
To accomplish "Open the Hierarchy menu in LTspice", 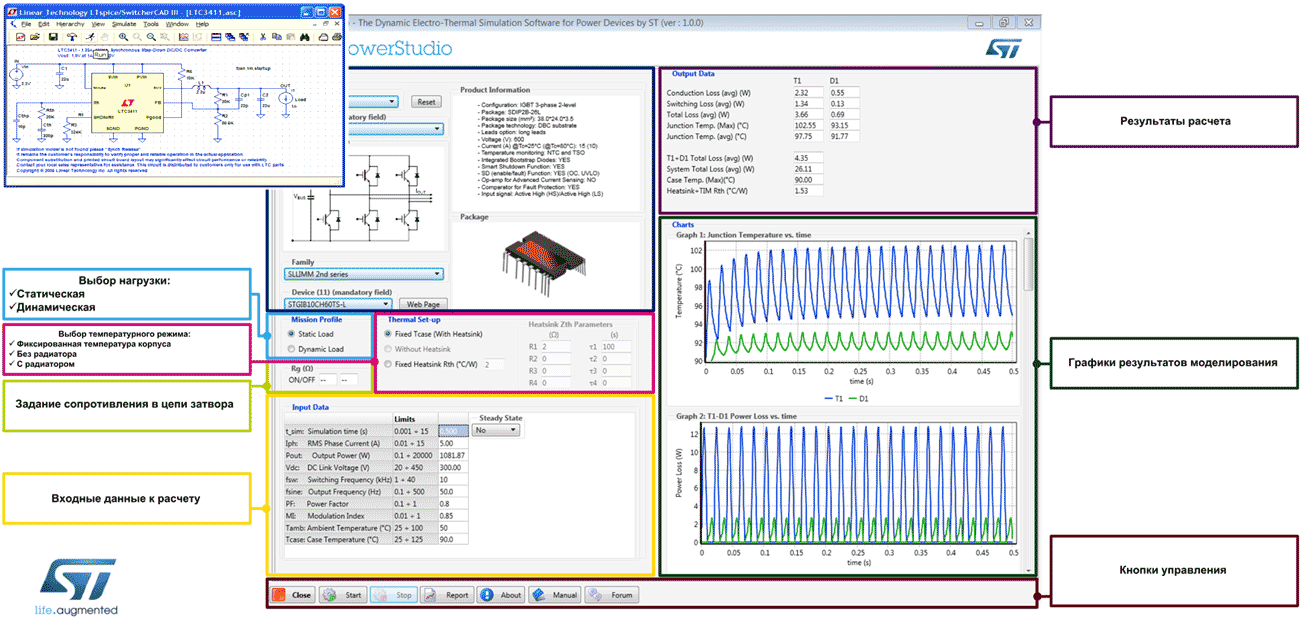I will (70, 24).
